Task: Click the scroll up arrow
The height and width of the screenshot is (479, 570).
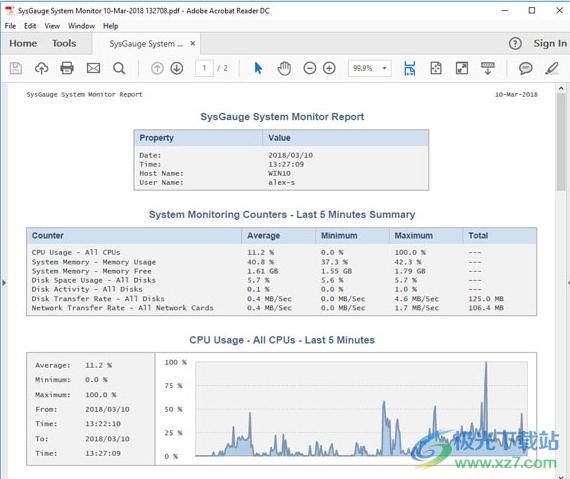Action: point(561,88)
